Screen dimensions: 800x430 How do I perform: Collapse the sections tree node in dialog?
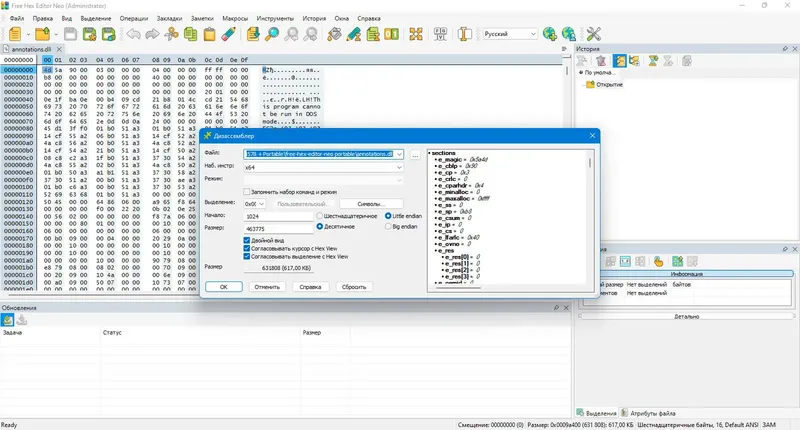pos(430,153)
